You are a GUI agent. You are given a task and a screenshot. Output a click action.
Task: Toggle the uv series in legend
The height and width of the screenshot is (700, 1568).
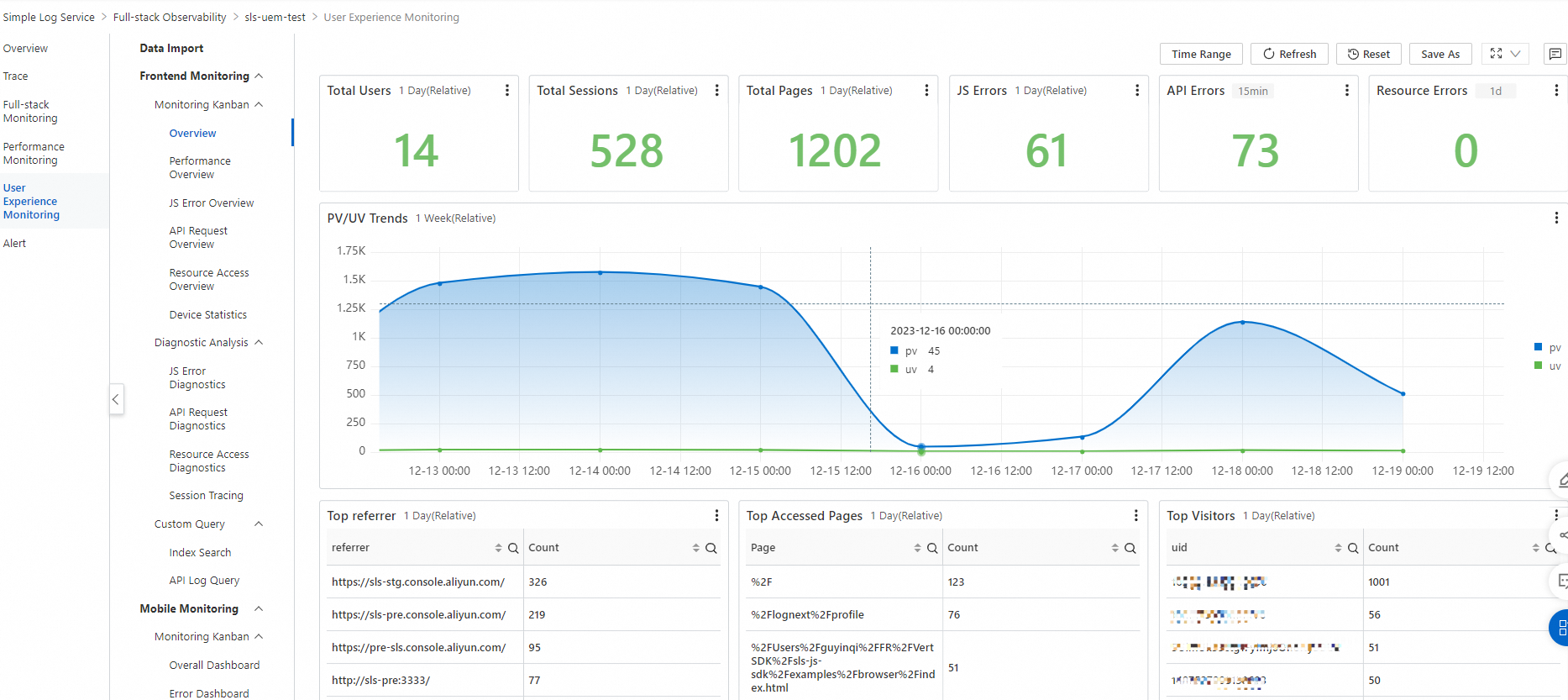click(1547, 366)
